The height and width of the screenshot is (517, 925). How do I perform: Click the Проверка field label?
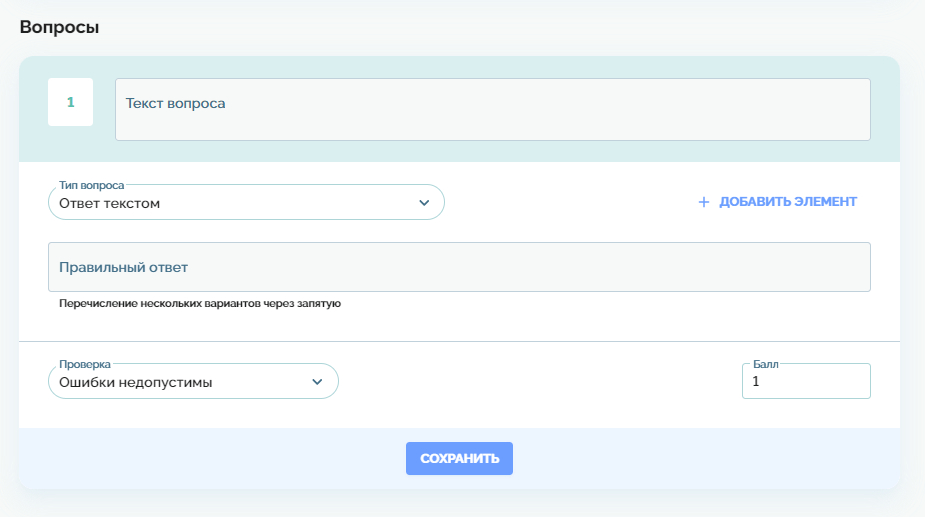[85, 365]
